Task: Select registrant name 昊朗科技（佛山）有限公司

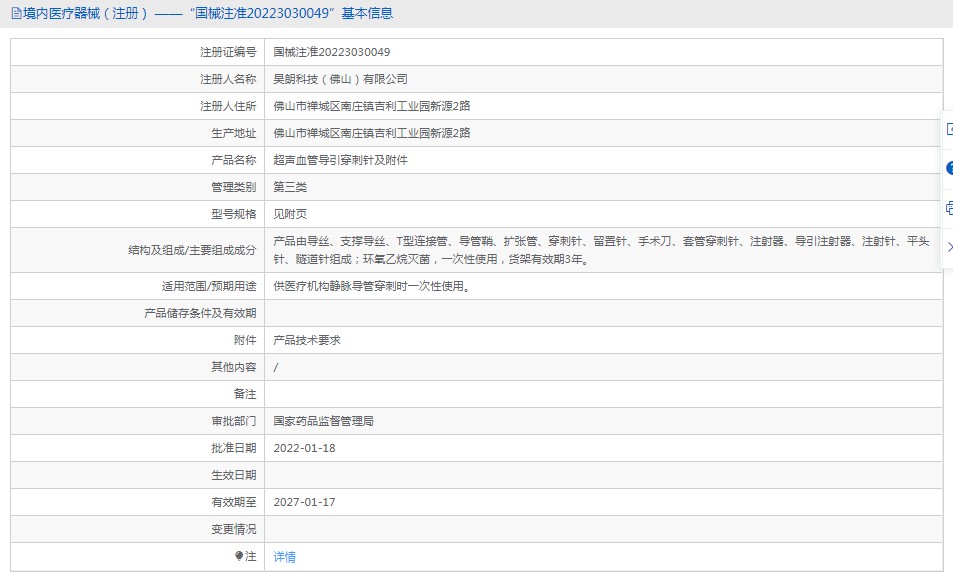Action: [340, 79]
